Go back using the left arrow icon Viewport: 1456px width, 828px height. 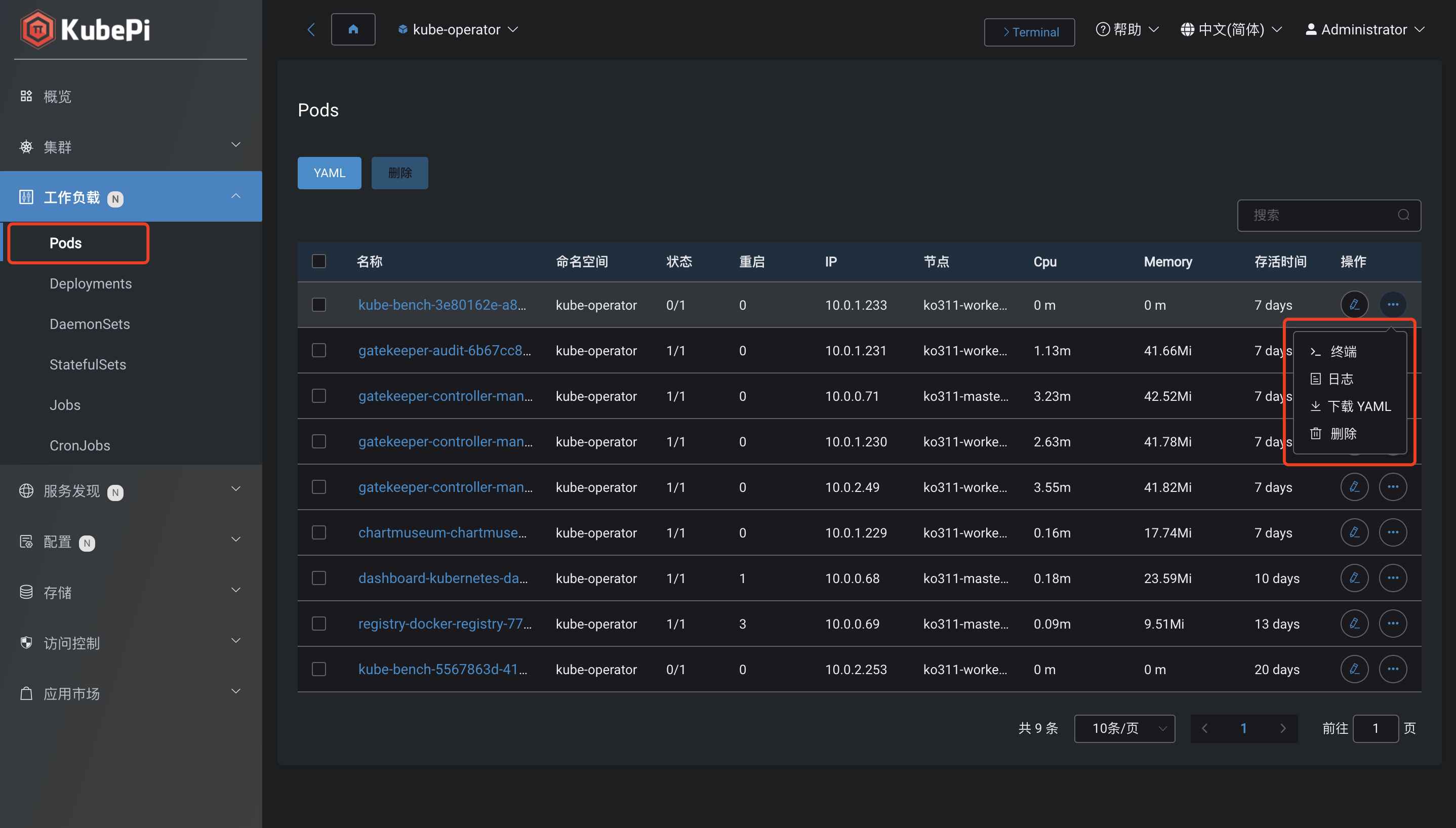coord(311,29)
